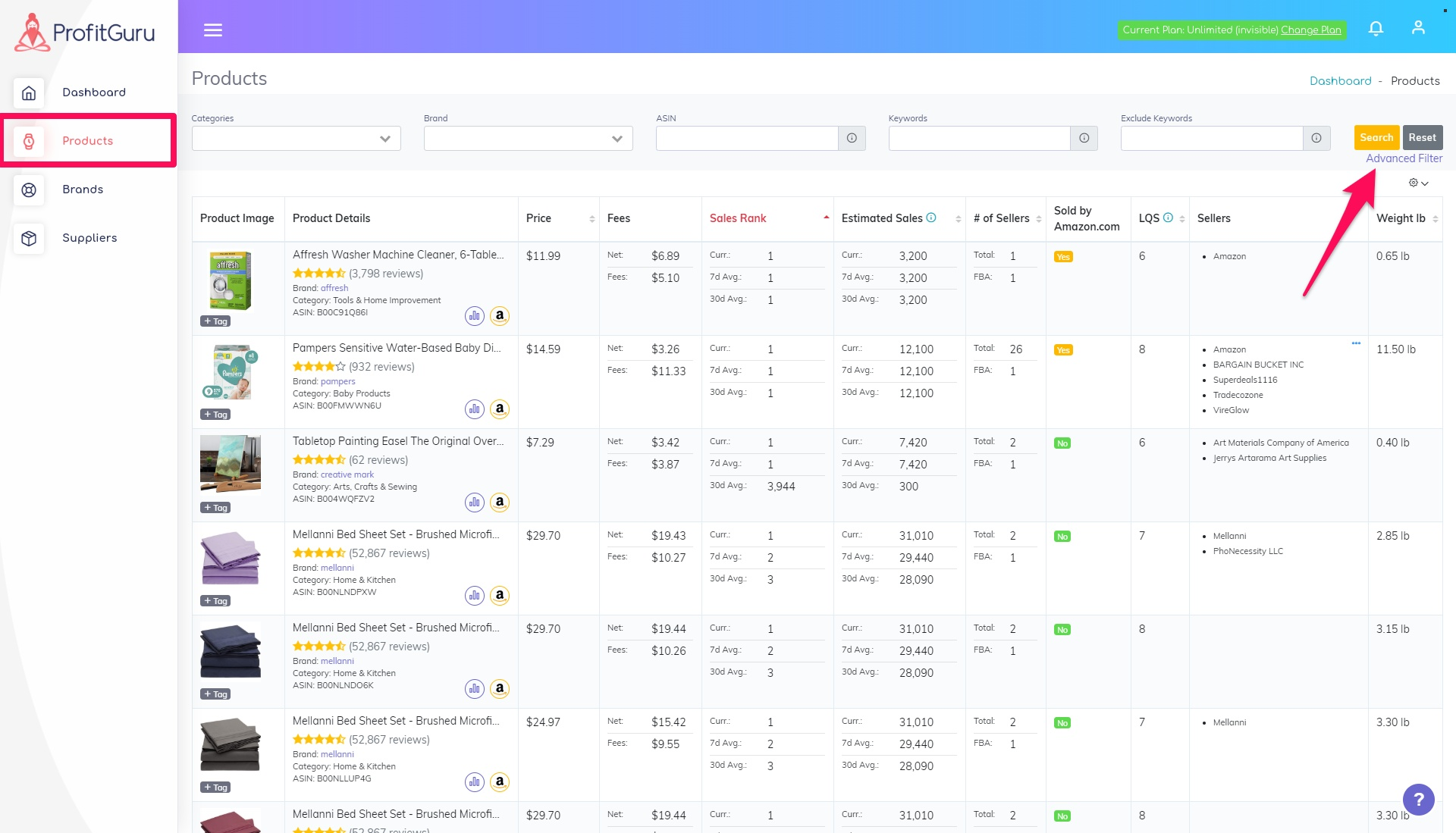Click the Exclude Keywords info icon

[x=1316, y=139]
